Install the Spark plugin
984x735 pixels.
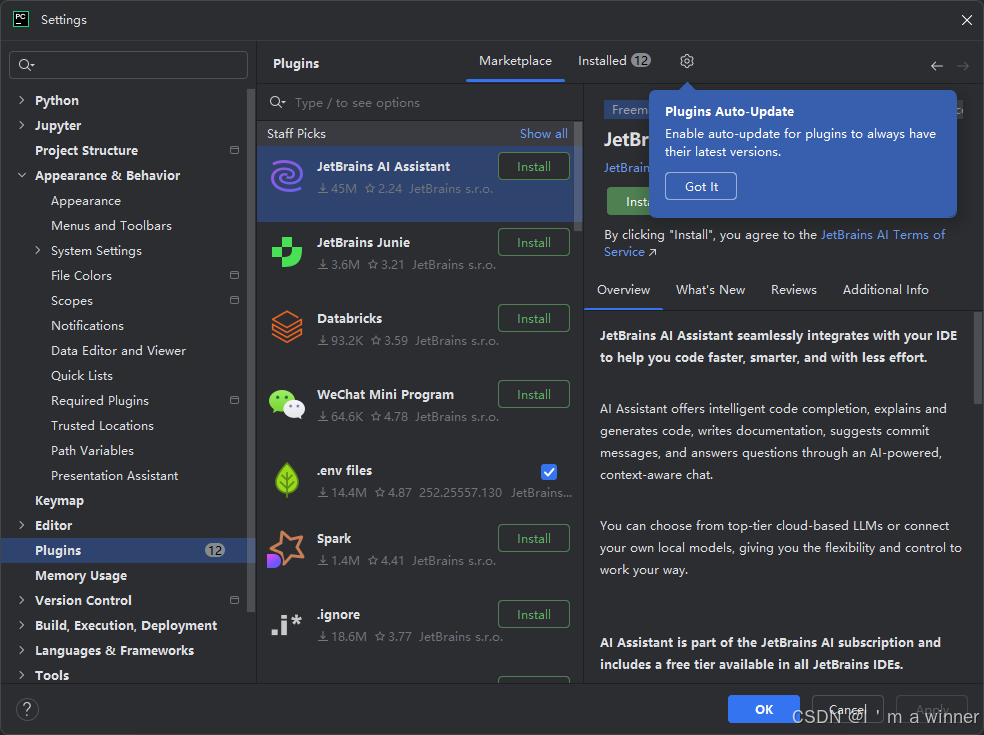coord(534,539)
